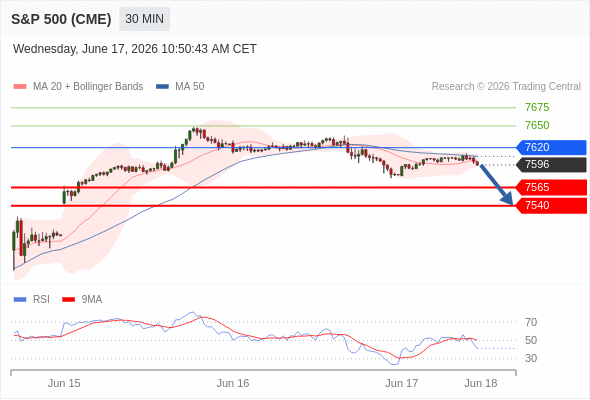This screenshot has width=590, height=400.
Task: Toggle the MA 50 legend label
Action: click(190, 87)
